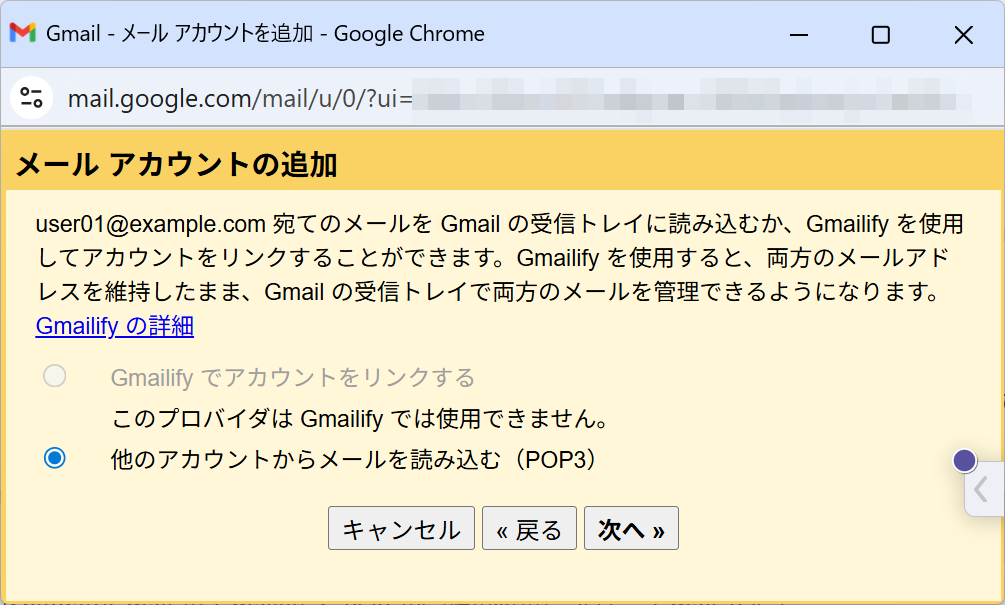Open the Gmailify の詳細 link
This screenshot has height=605, width=1005.
(114, 326)
